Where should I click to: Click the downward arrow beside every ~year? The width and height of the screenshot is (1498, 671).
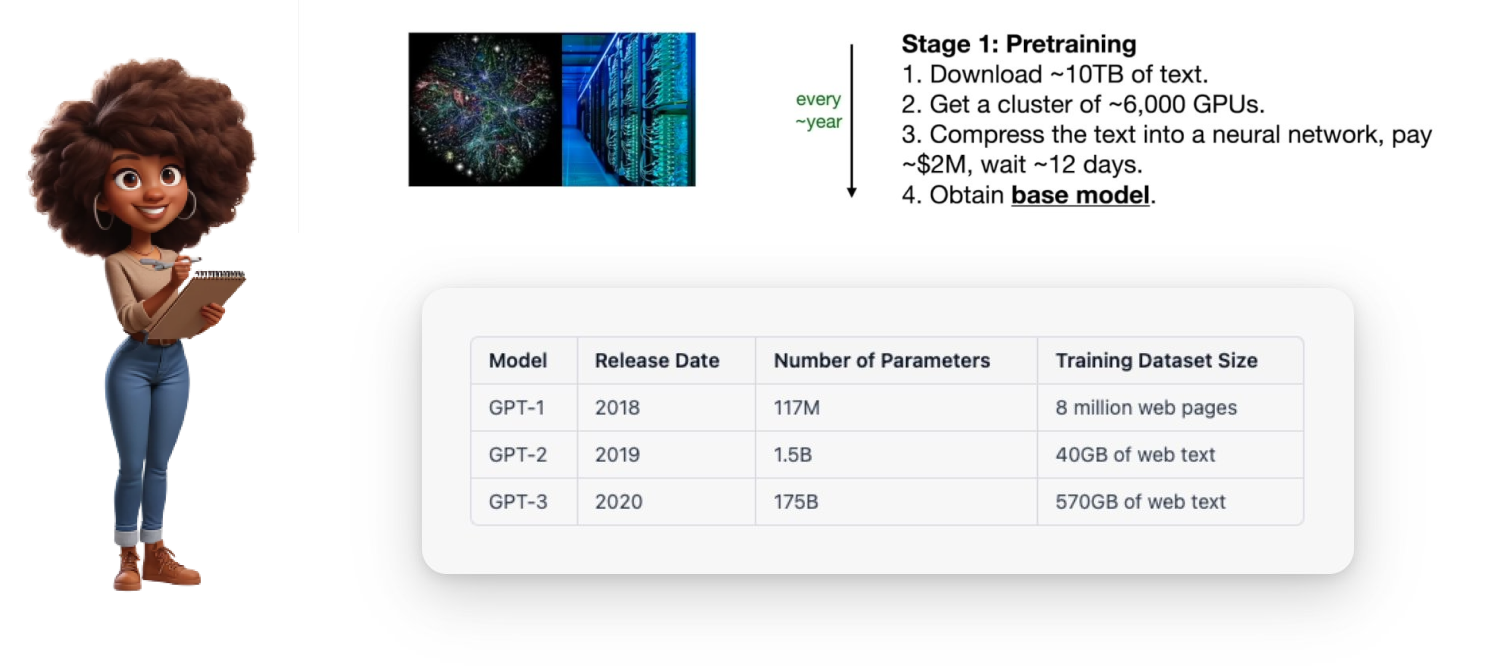point(852,120)
